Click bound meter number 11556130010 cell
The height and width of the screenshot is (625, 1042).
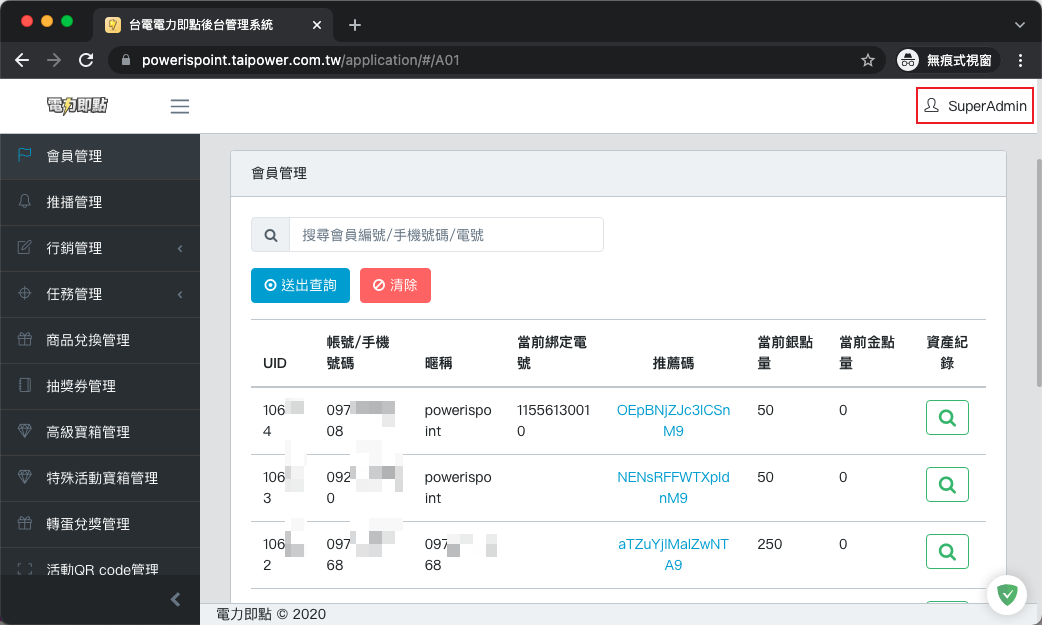553,420
